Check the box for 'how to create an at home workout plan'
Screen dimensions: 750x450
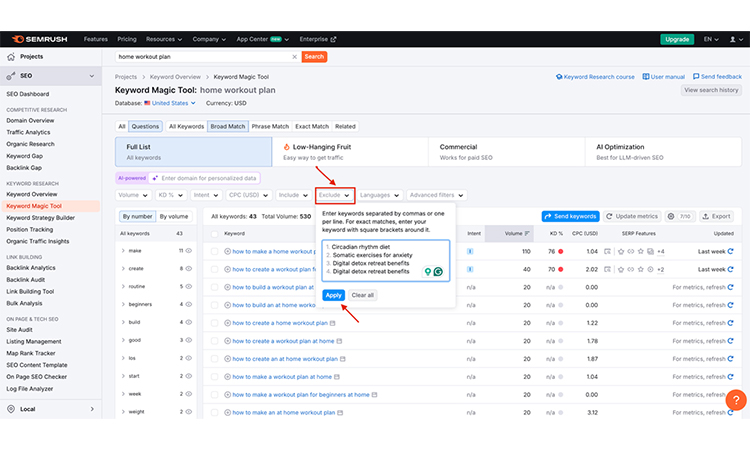click(214, 359)
